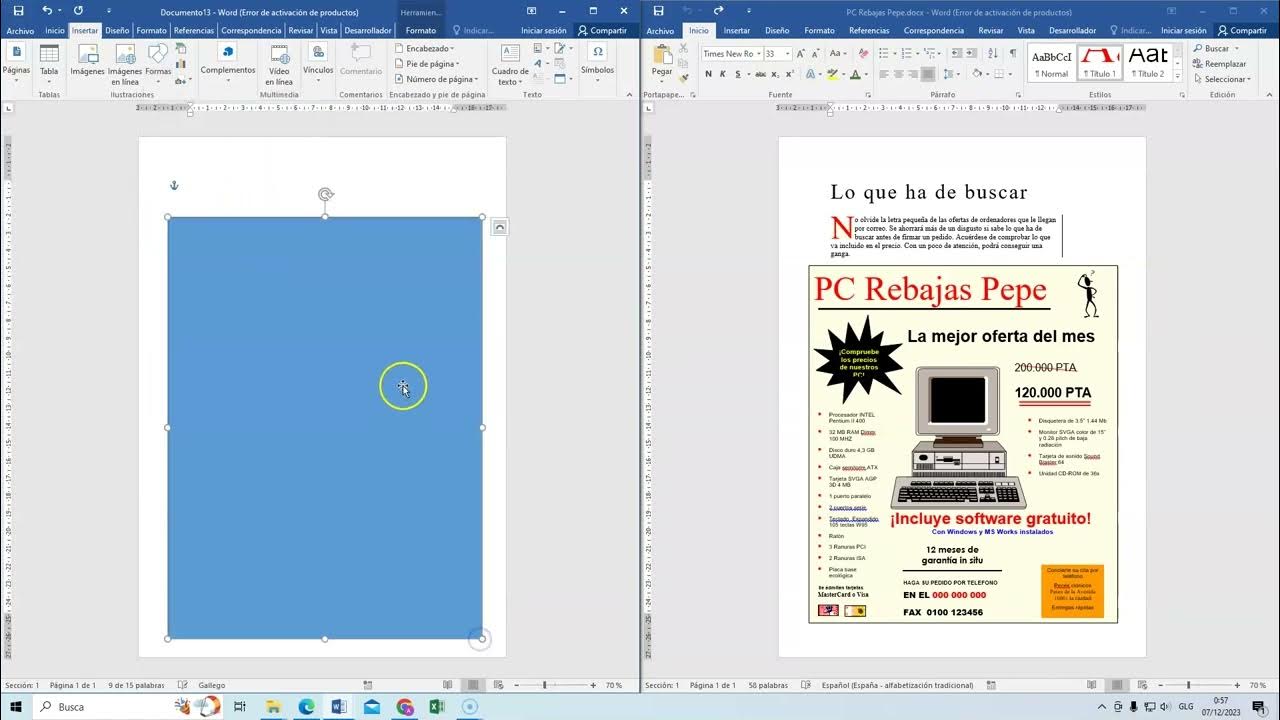This screenshot has width=1280, height=720.
Task: Open Vídeo en línea button
Action: tap(279, 65)
